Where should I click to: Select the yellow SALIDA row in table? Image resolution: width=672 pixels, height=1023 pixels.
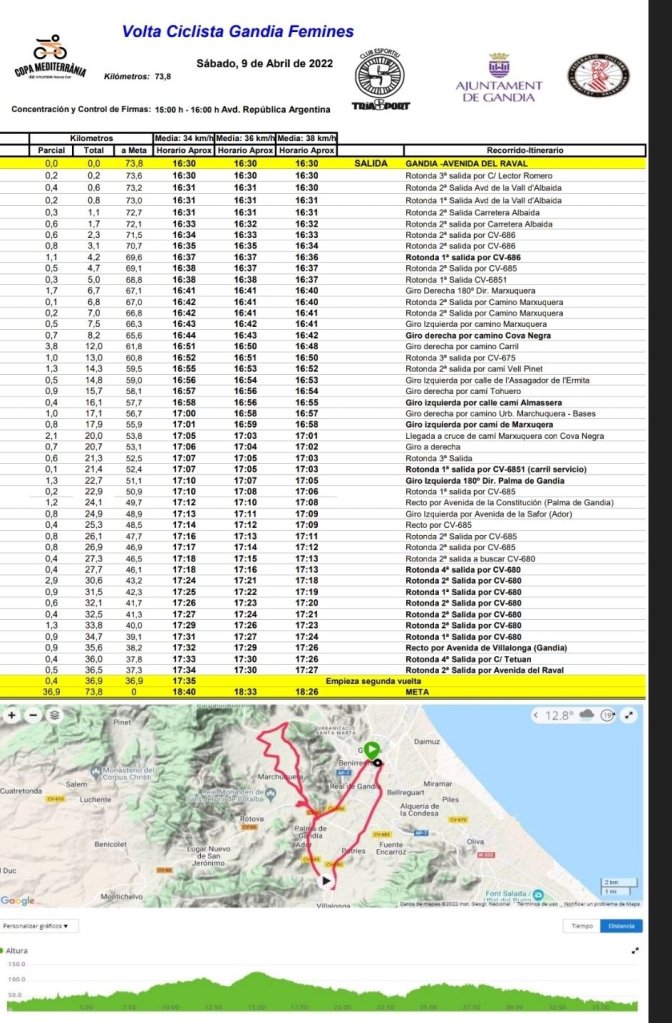pos(336,162)
